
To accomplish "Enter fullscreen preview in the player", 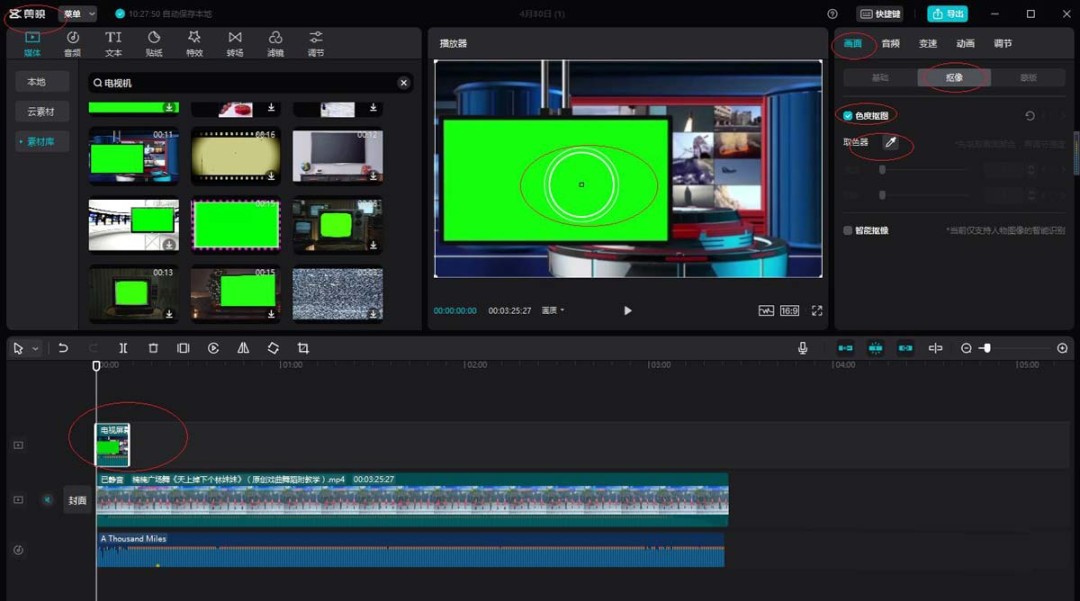I will coord(817,311).
